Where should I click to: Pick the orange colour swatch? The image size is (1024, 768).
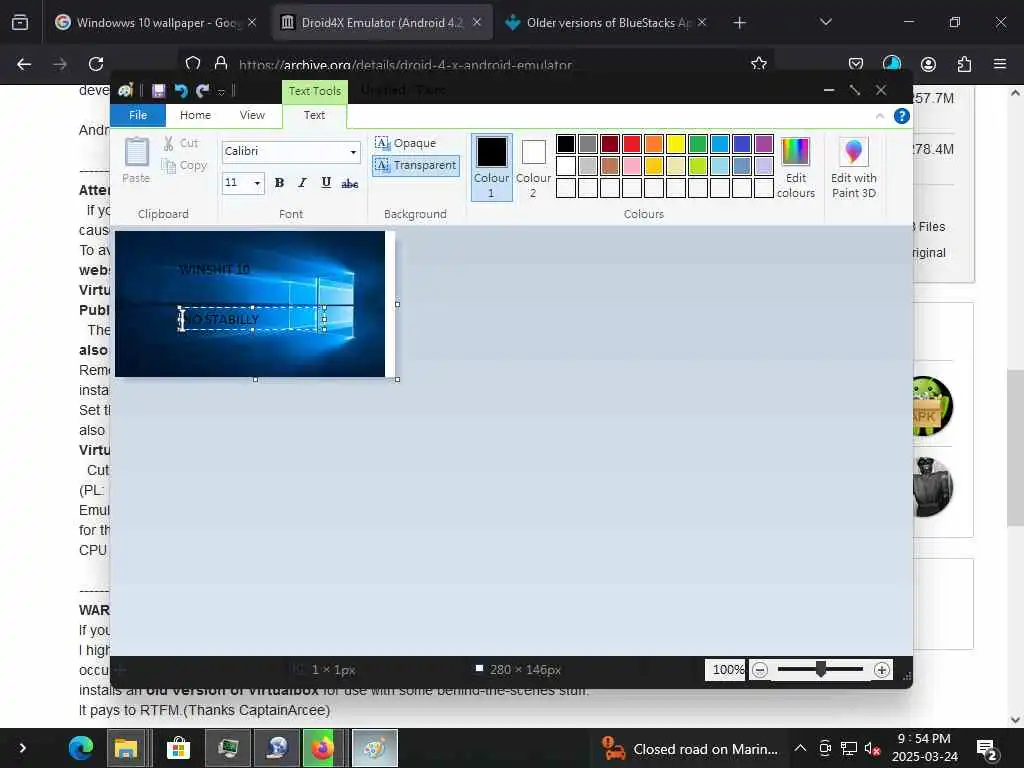[654, 144]
